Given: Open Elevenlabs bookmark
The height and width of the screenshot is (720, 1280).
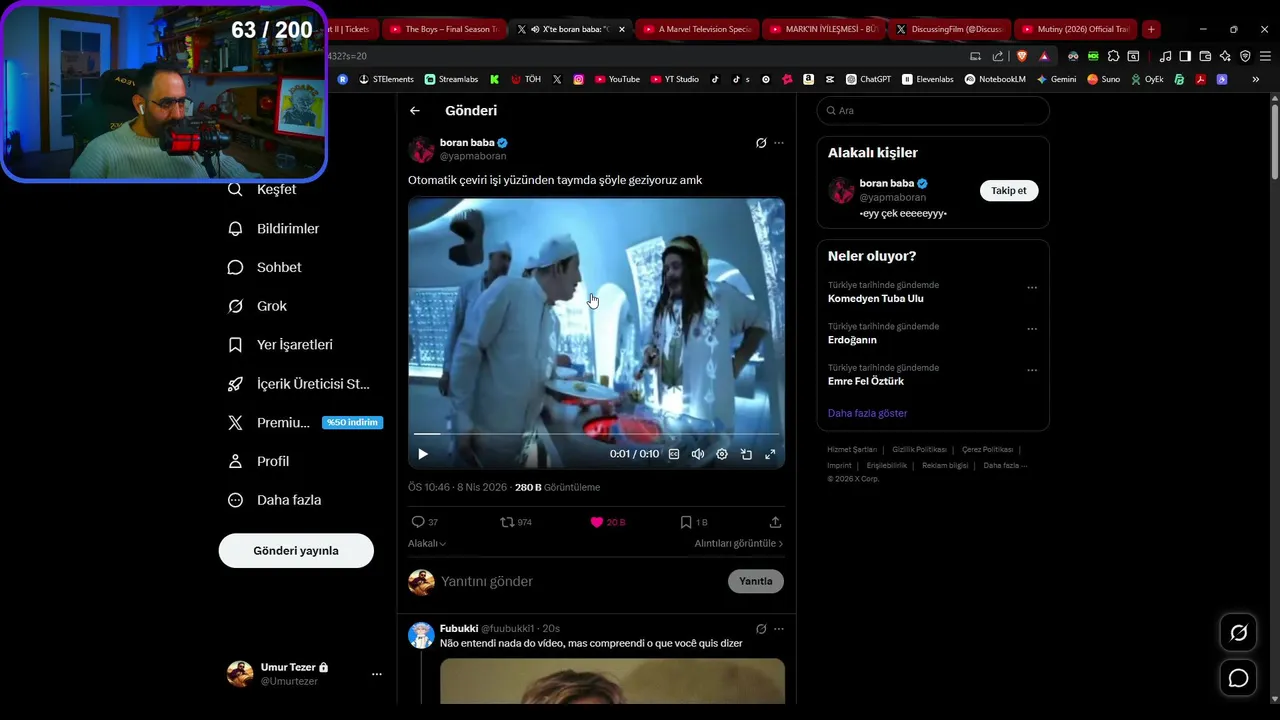Looking at the screenshot, I should click(928, 79).
